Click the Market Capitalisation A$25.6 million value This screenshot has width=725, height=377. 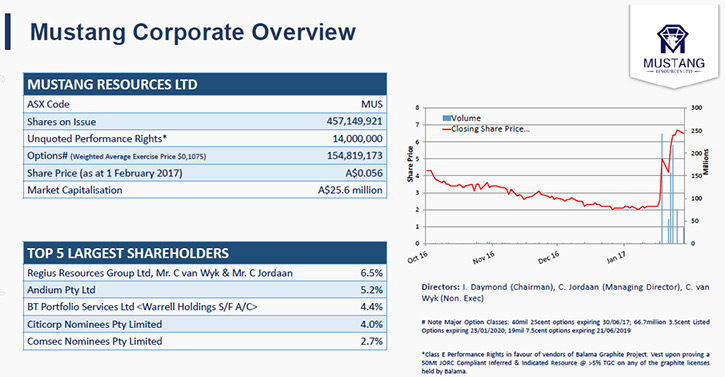(350, 190)
